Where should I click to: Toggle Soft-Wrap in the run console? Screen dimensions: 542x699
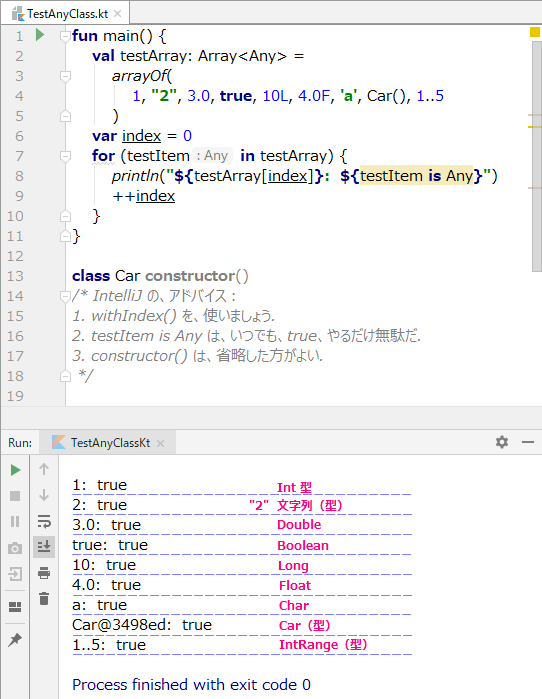click(x=44, y=521)
